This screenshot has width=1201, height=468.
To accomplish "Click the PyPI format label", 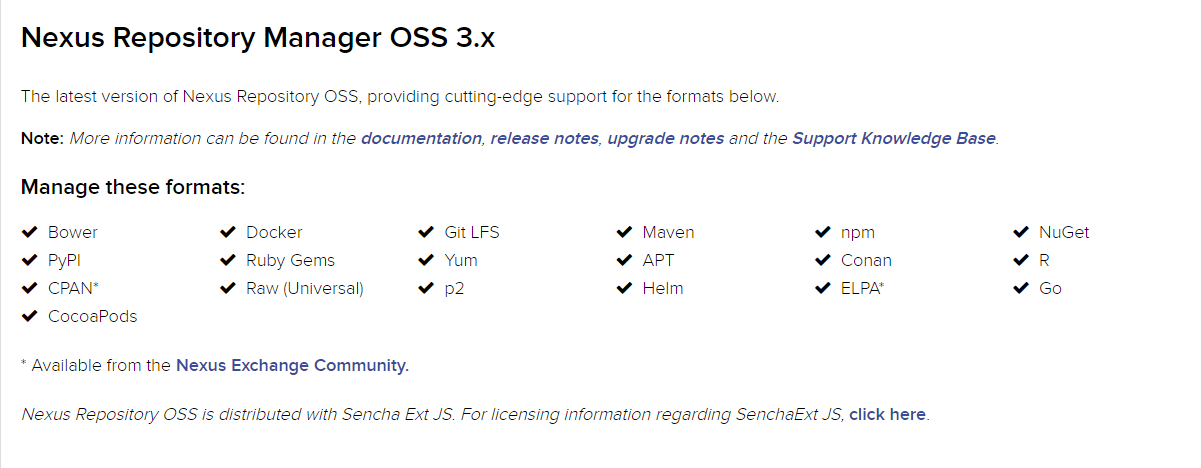I will pos(65,260).
